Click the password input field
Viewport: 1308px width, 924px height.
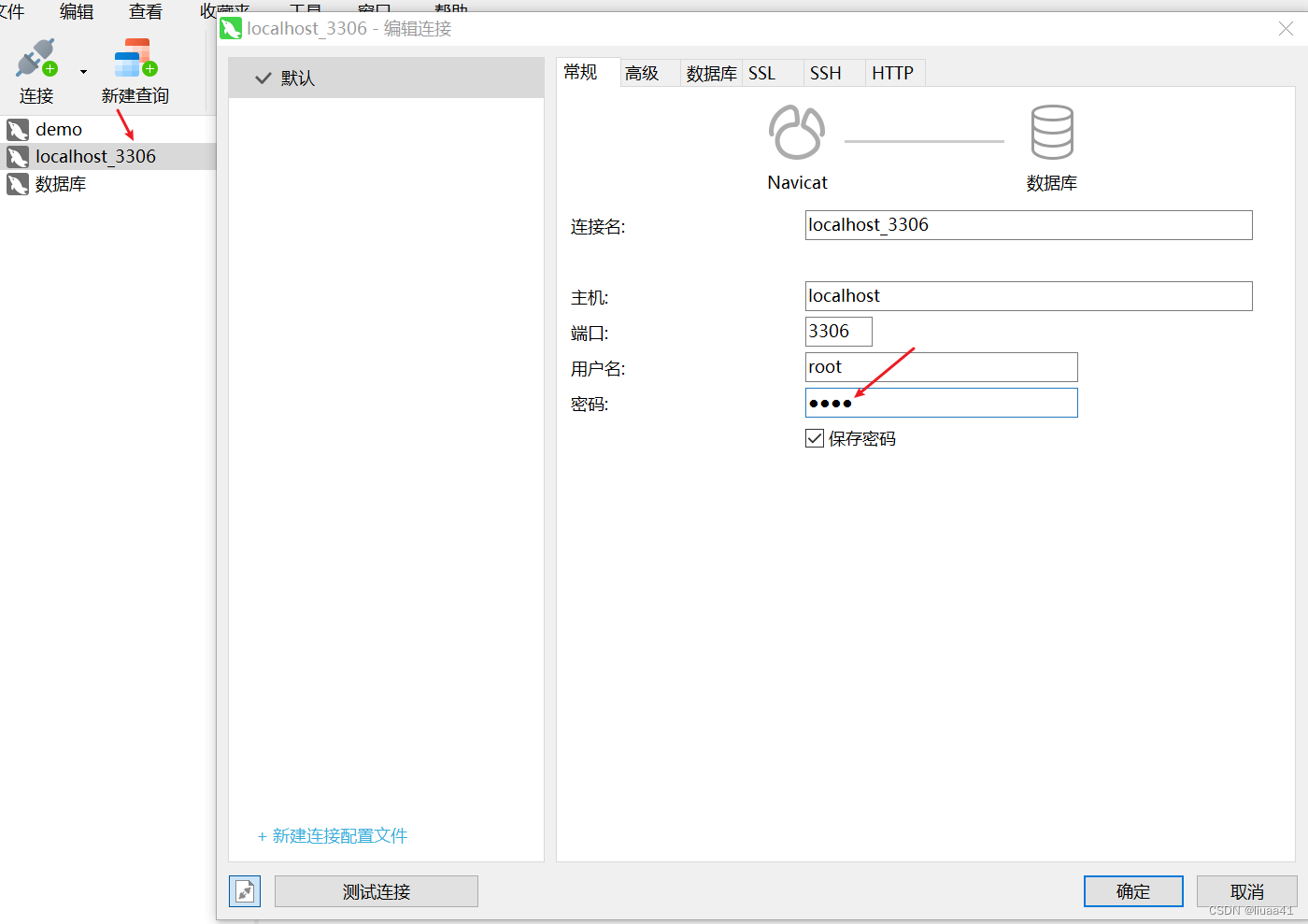(x=942, y=403)
